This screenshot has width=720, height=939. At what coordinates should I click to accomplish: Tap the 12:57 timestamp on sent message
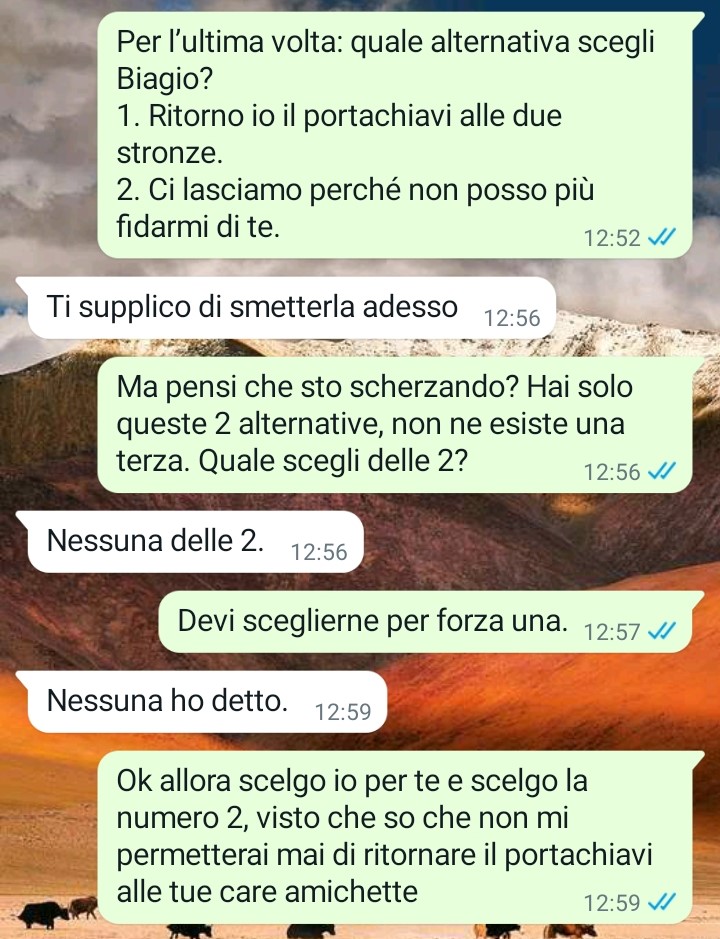pos(612,632)
